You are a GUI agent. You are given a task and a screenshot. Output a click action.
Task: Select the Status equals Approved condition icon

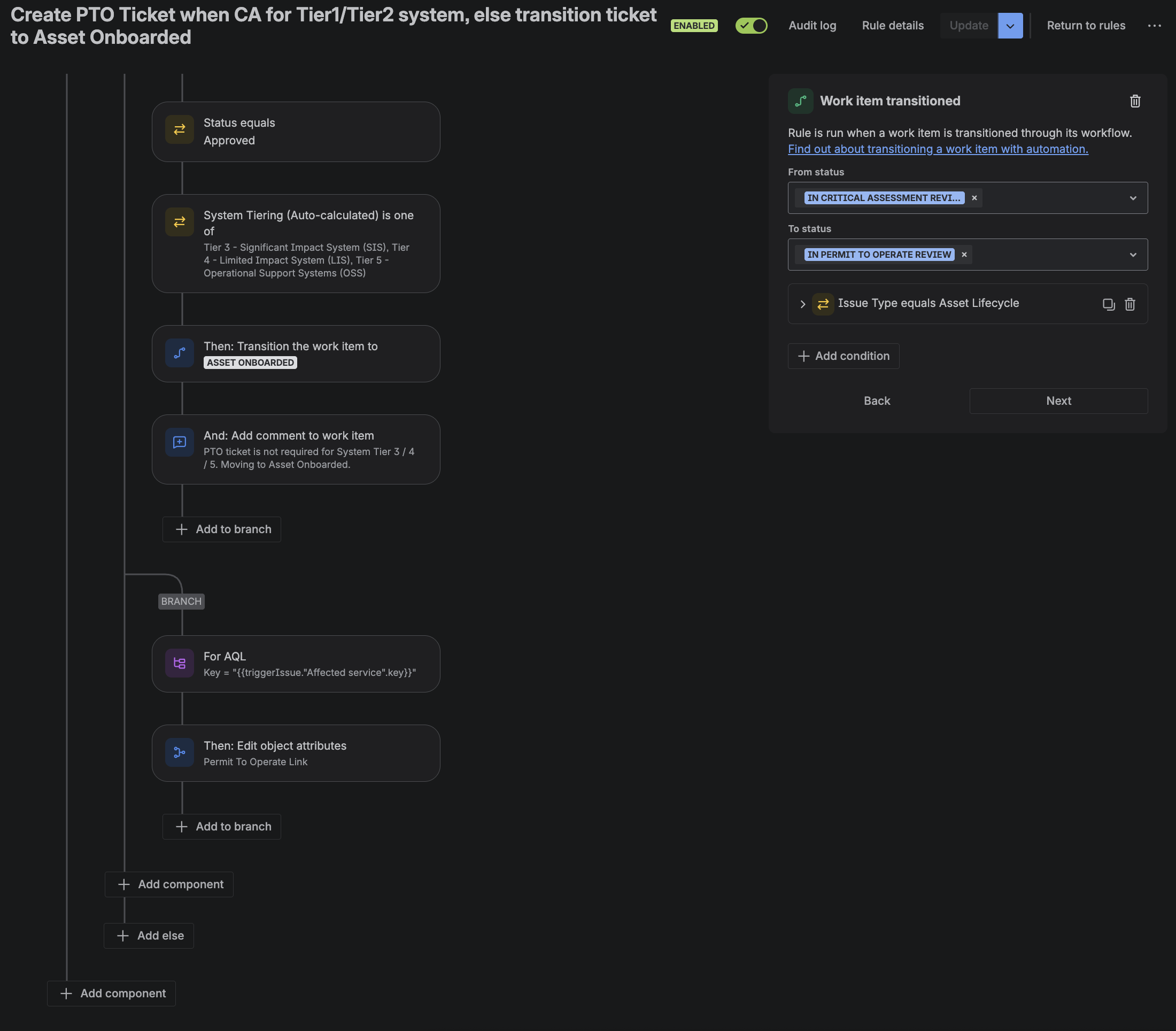point(180,129)
